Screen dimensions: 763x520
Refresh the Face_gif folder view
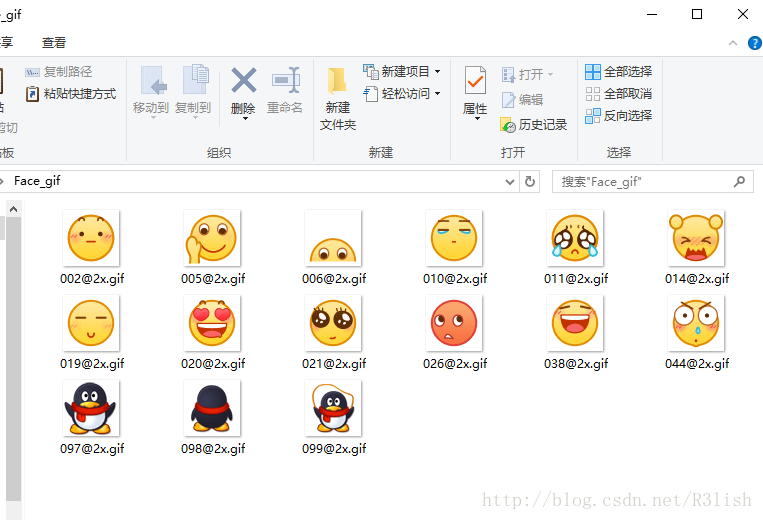coord(530,182)
